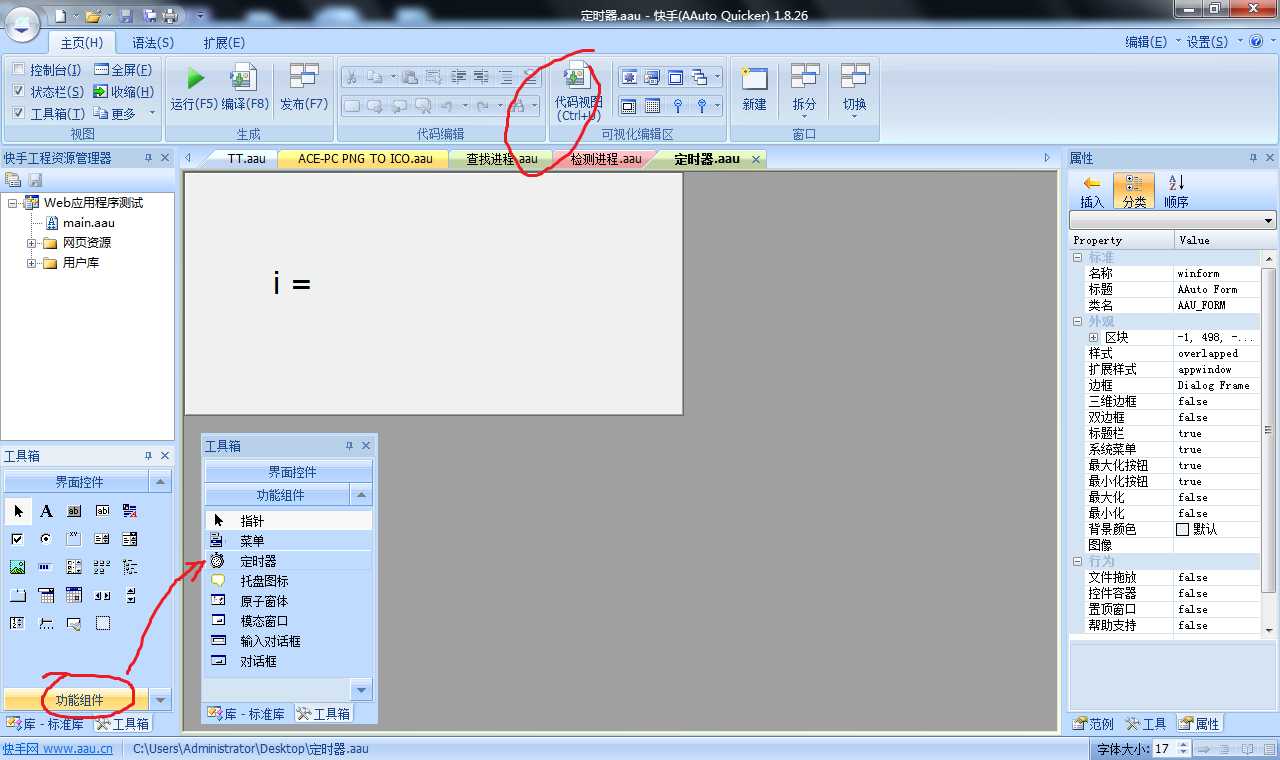The height and width of the screenshot is (760, 1280).
Task: Open 代码视图 code view
Action: click(x=578, y=90)
